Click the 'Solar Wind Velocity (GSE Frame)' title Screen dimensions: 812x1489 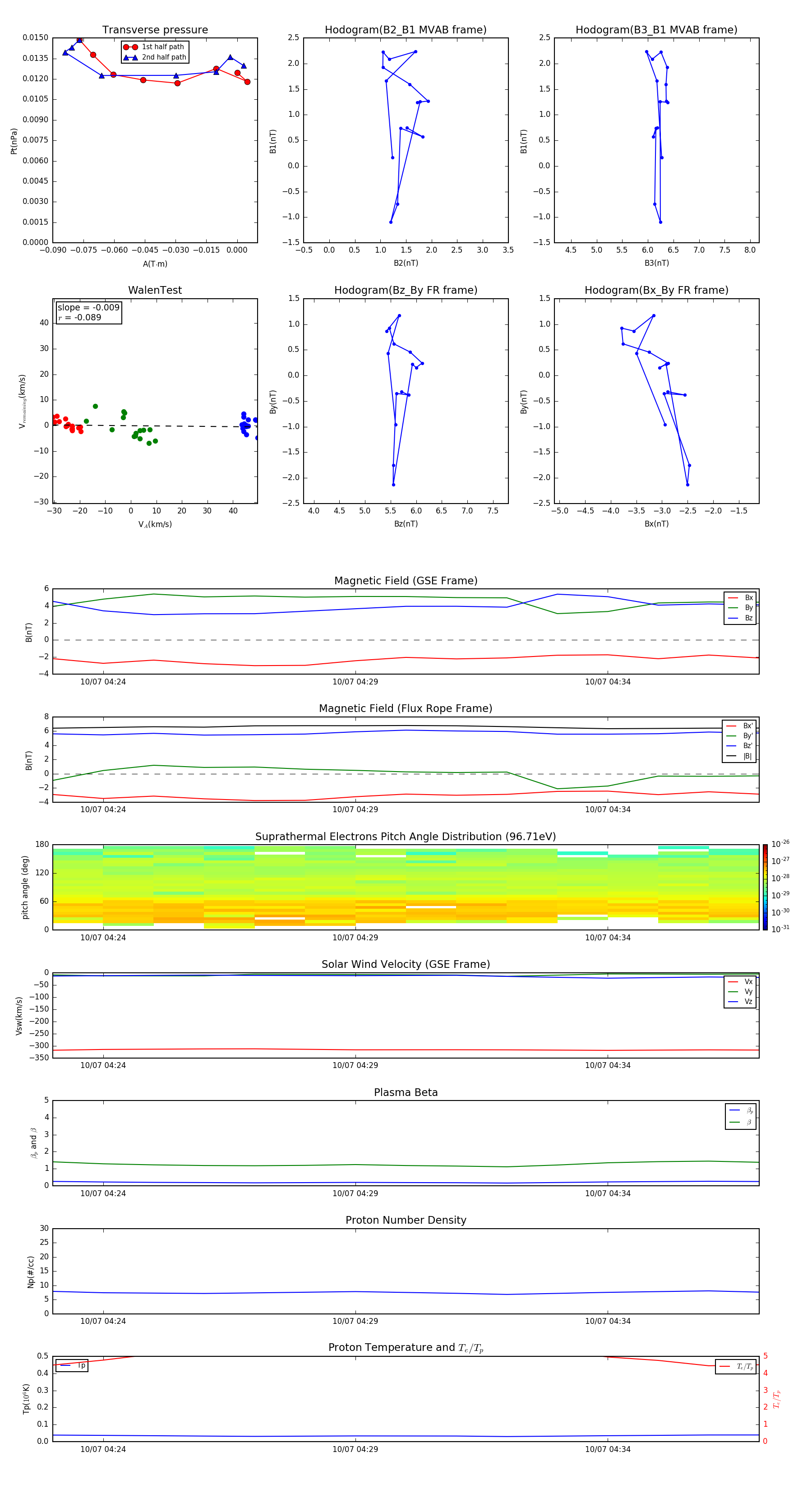coord(406,965)
